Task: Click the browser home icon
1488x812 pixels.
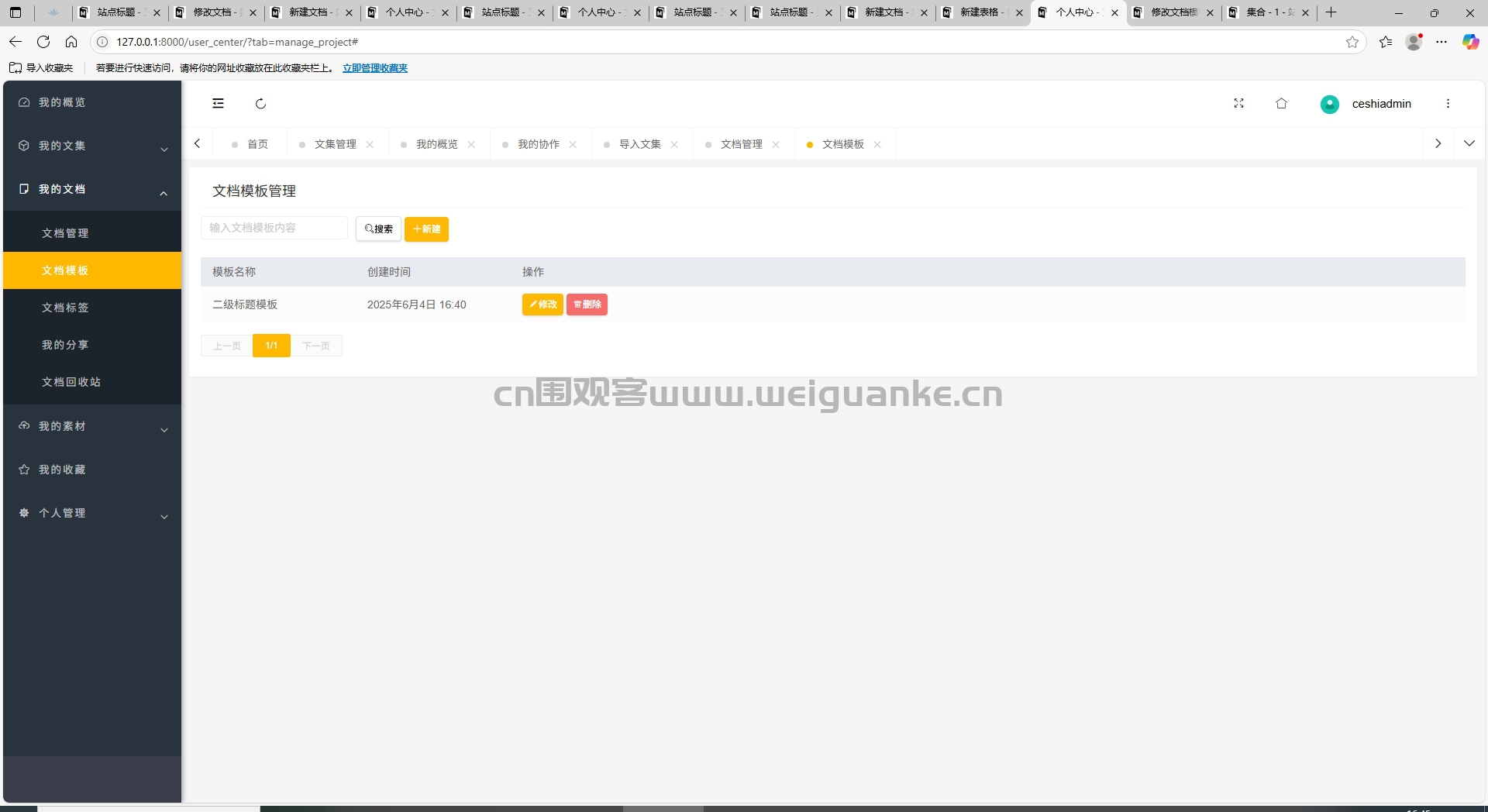Action: [71, 42]
